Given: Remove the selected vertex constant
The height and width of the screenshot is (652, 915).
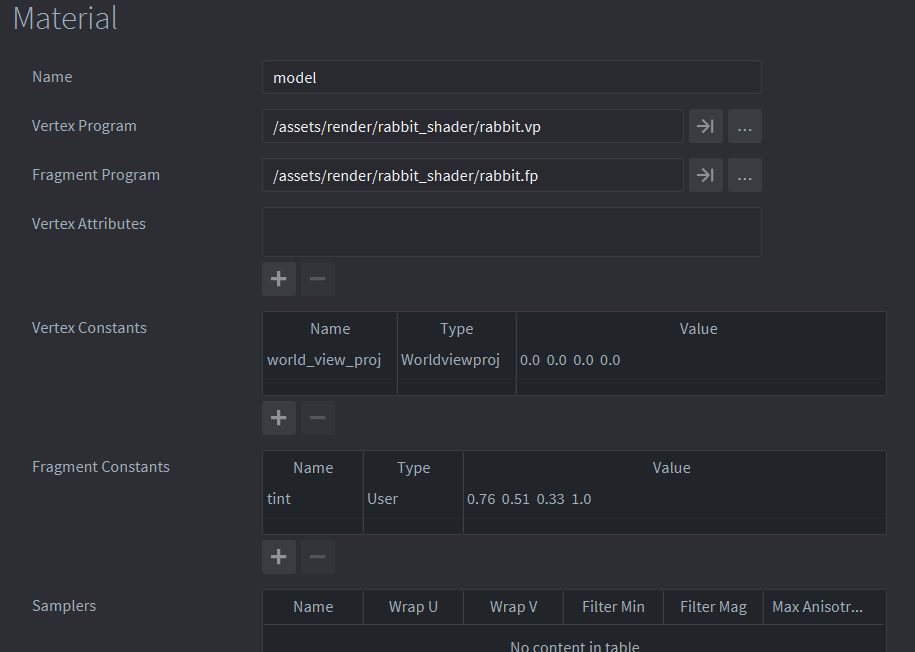Looking at the screenshot, I should (x=318, y=418).
